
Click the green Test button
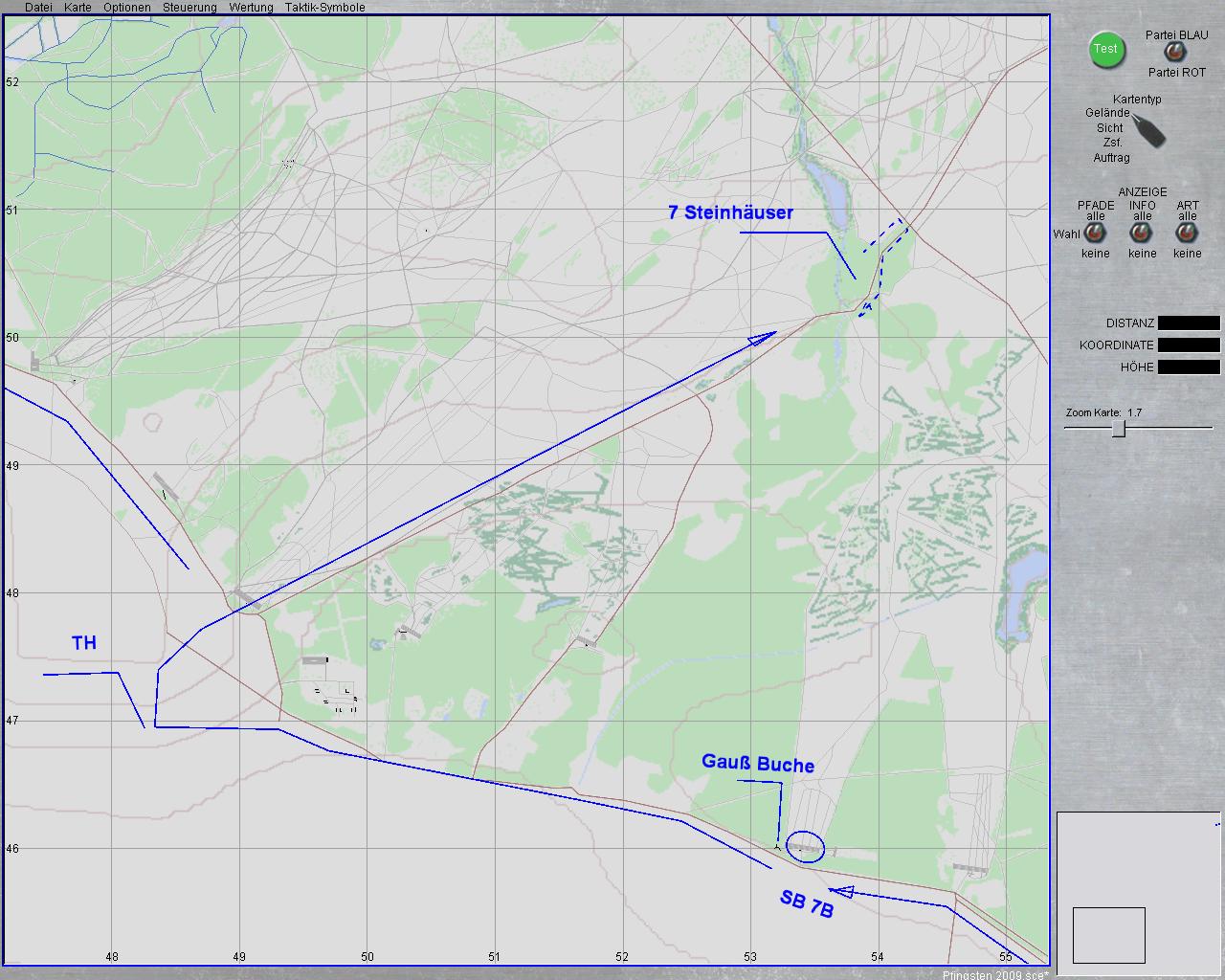pyautogui.click(x=1105, y=50)
